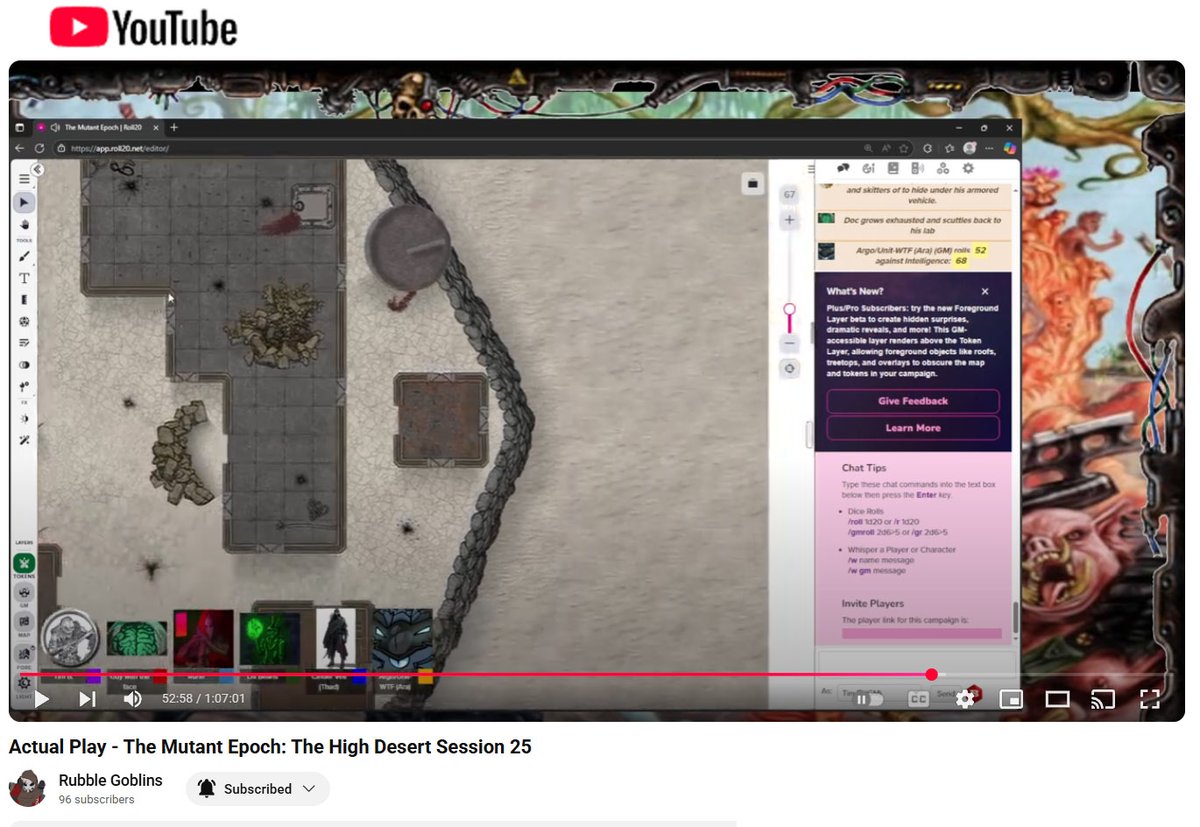Viewport: 1200px width, 827px height.
Task: Select the Roll20 magic wand tool
Action: pyautogui.click(x=24, y=440)
